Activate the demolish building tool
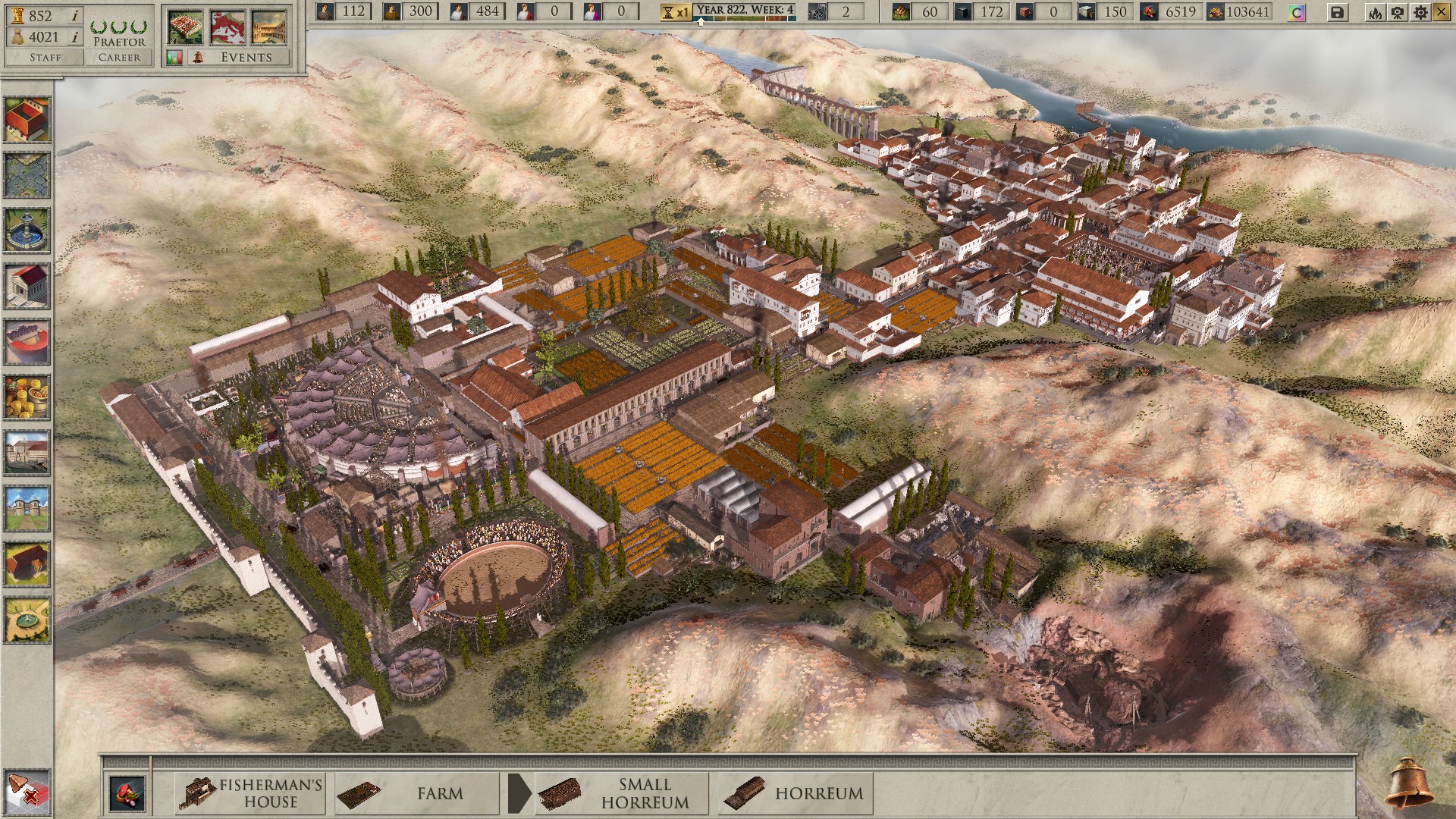 click(27, 793)
